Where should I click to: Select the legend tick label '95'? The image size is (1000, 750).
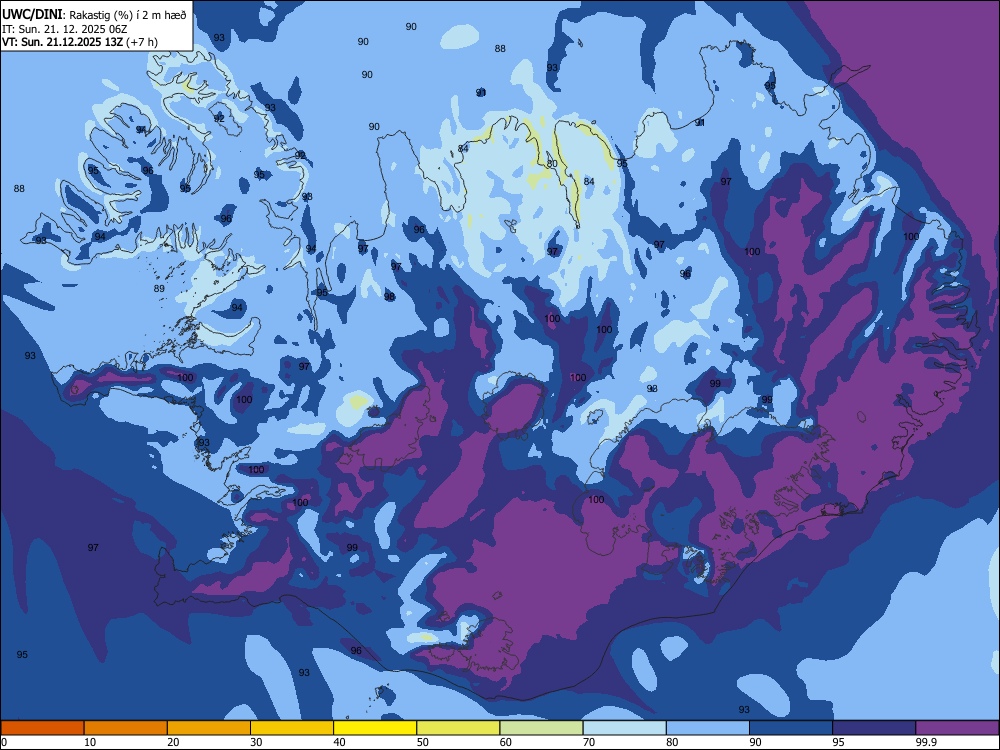[839, 742]
